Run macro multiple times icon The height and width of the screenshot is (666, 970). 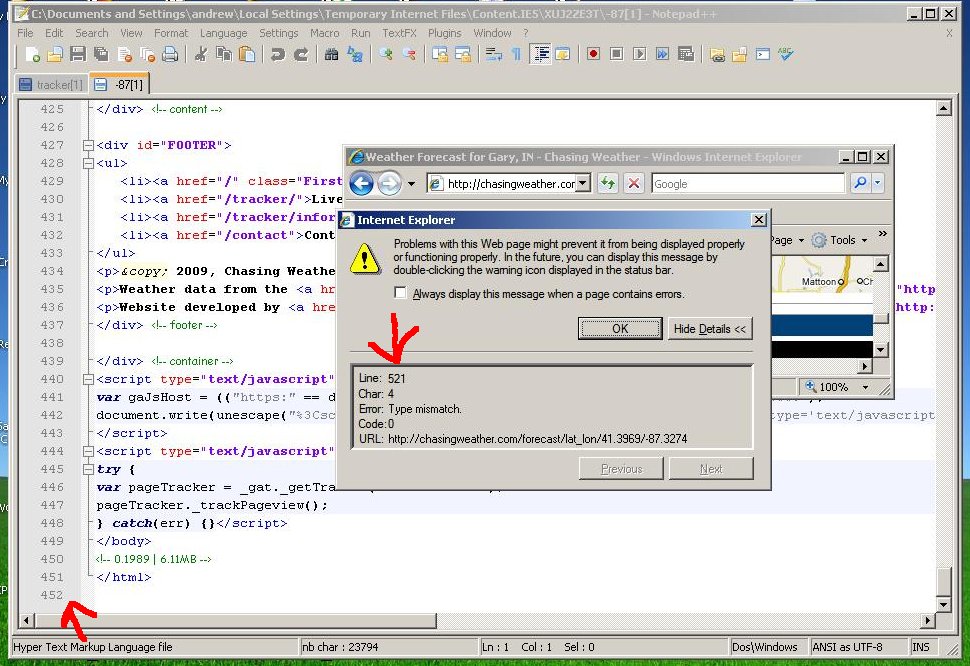(663, 54)
